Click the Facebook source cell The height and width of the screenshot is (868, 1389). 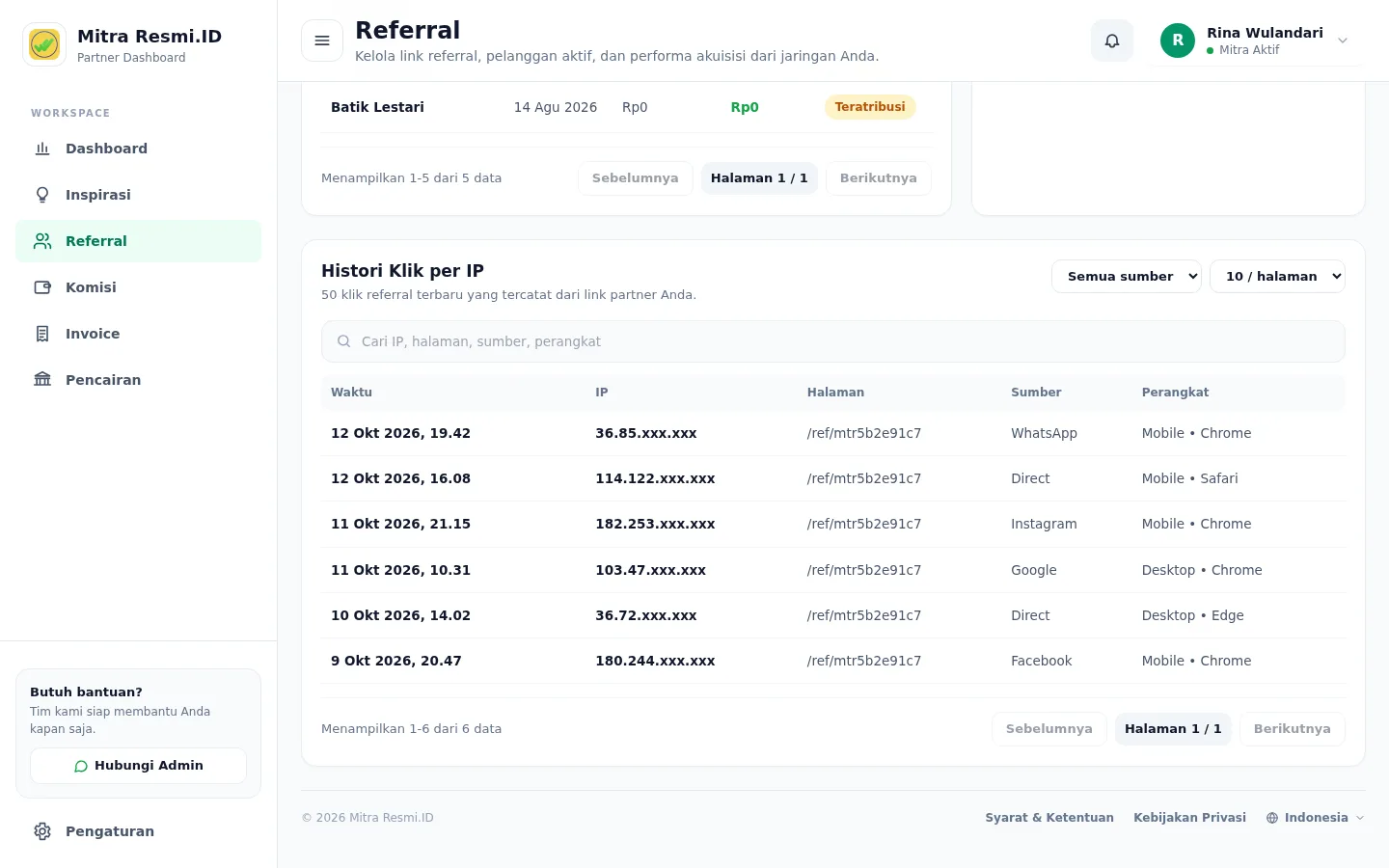pos(1042,661)
